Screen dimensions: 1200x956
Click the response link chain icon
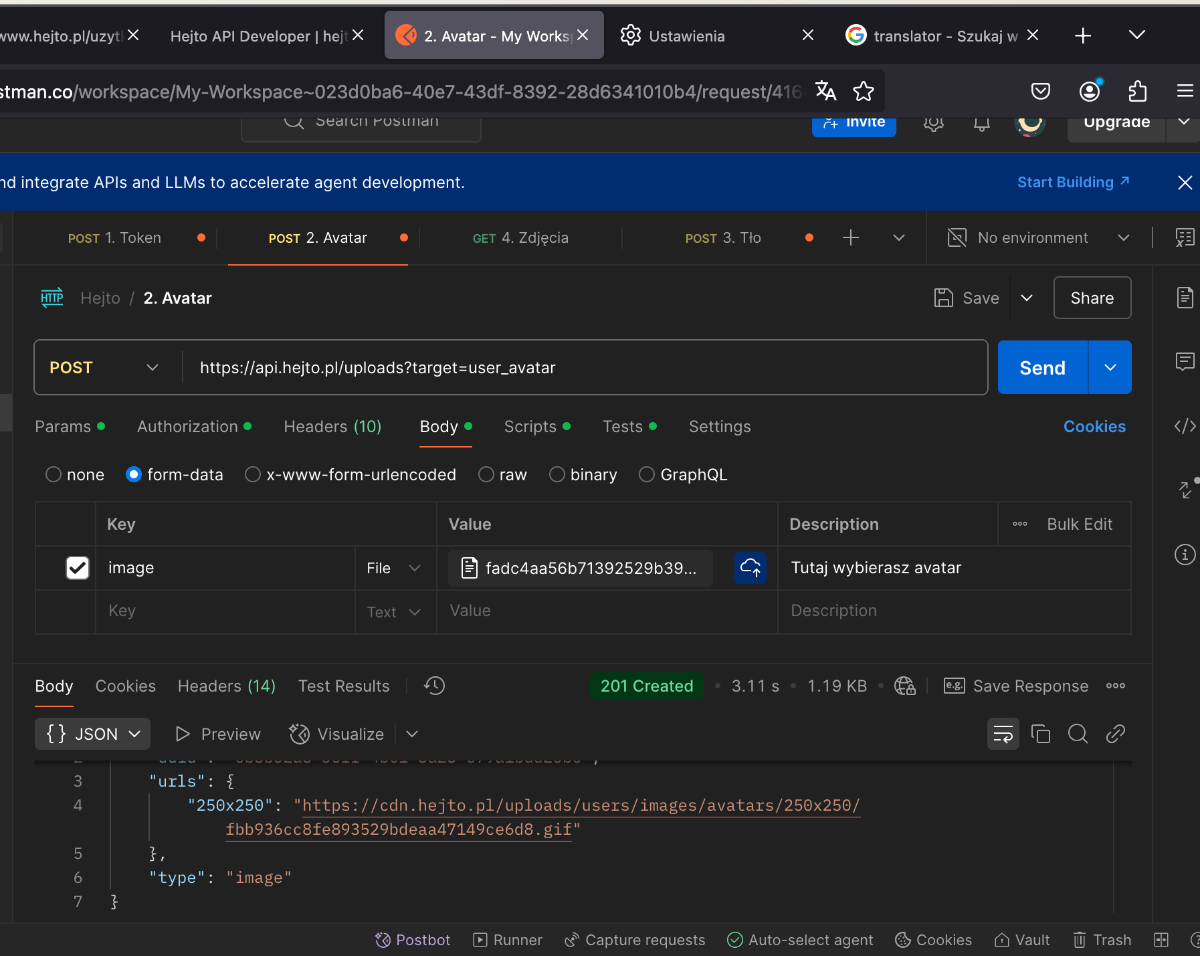[x=1115, y=734]
